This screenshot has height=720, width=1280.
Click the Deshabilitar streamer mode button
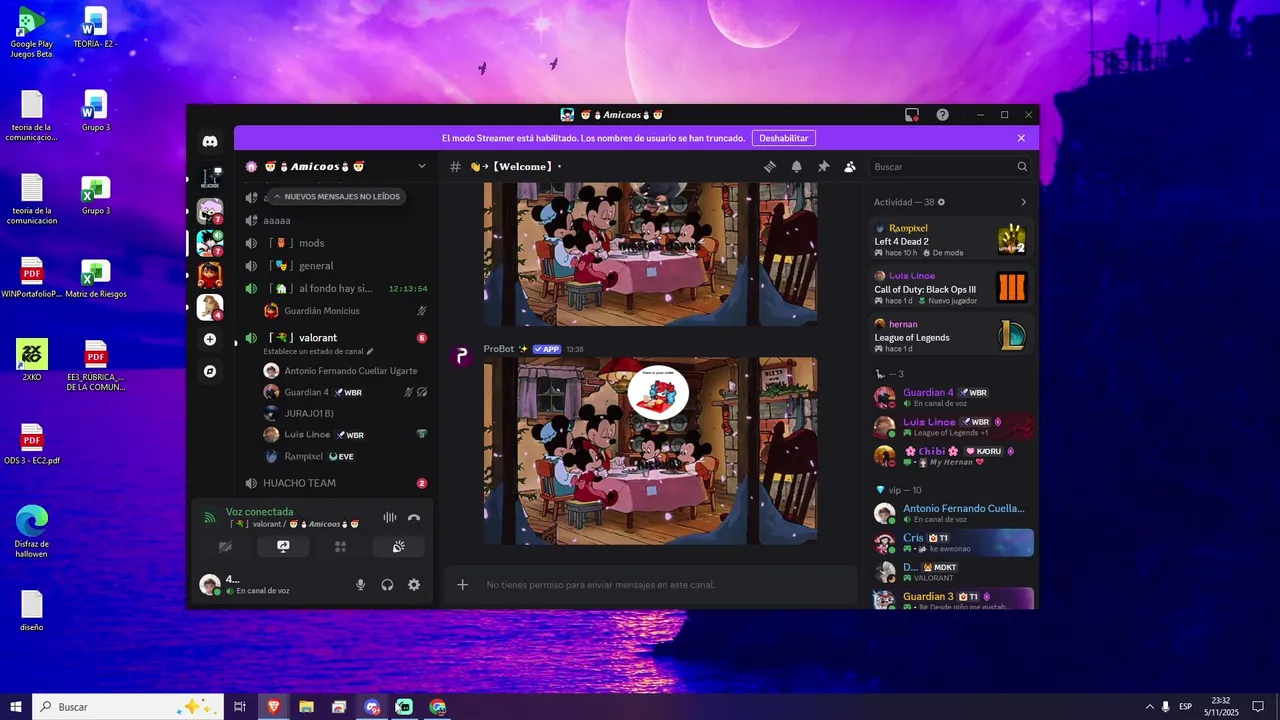[783, 138]
